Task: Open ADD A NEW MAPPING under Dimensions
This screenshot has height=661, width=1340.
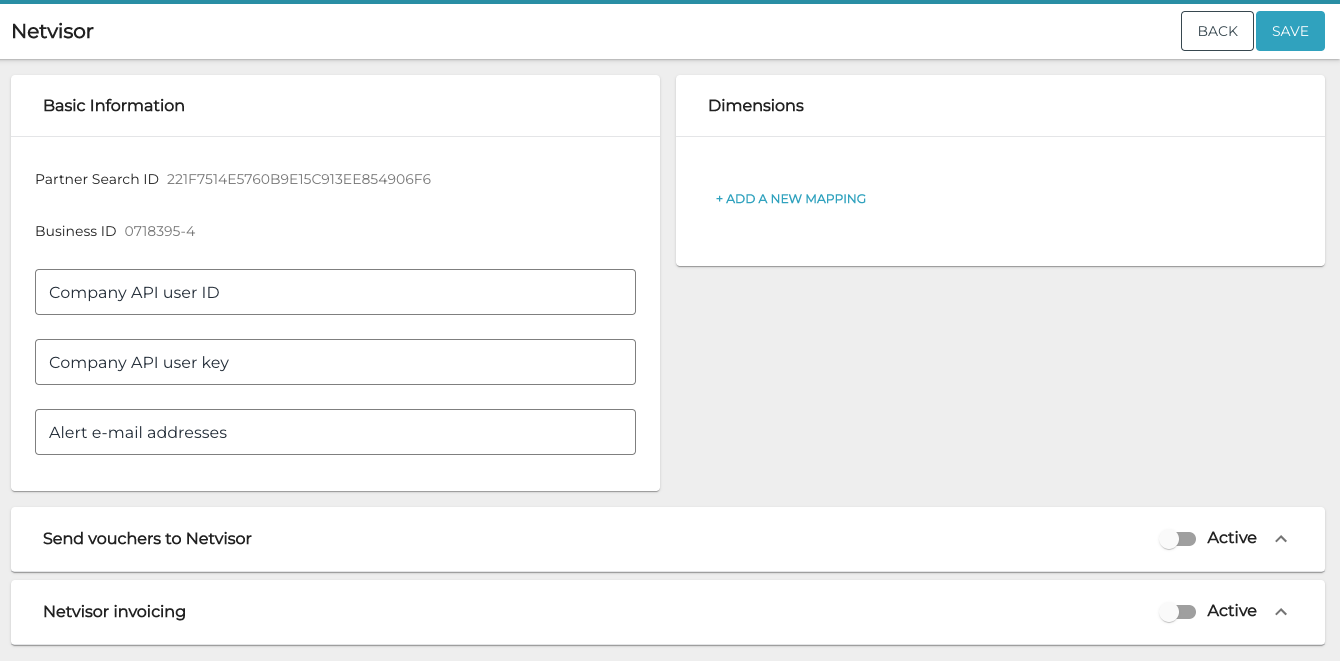Action: pos(791,199)
